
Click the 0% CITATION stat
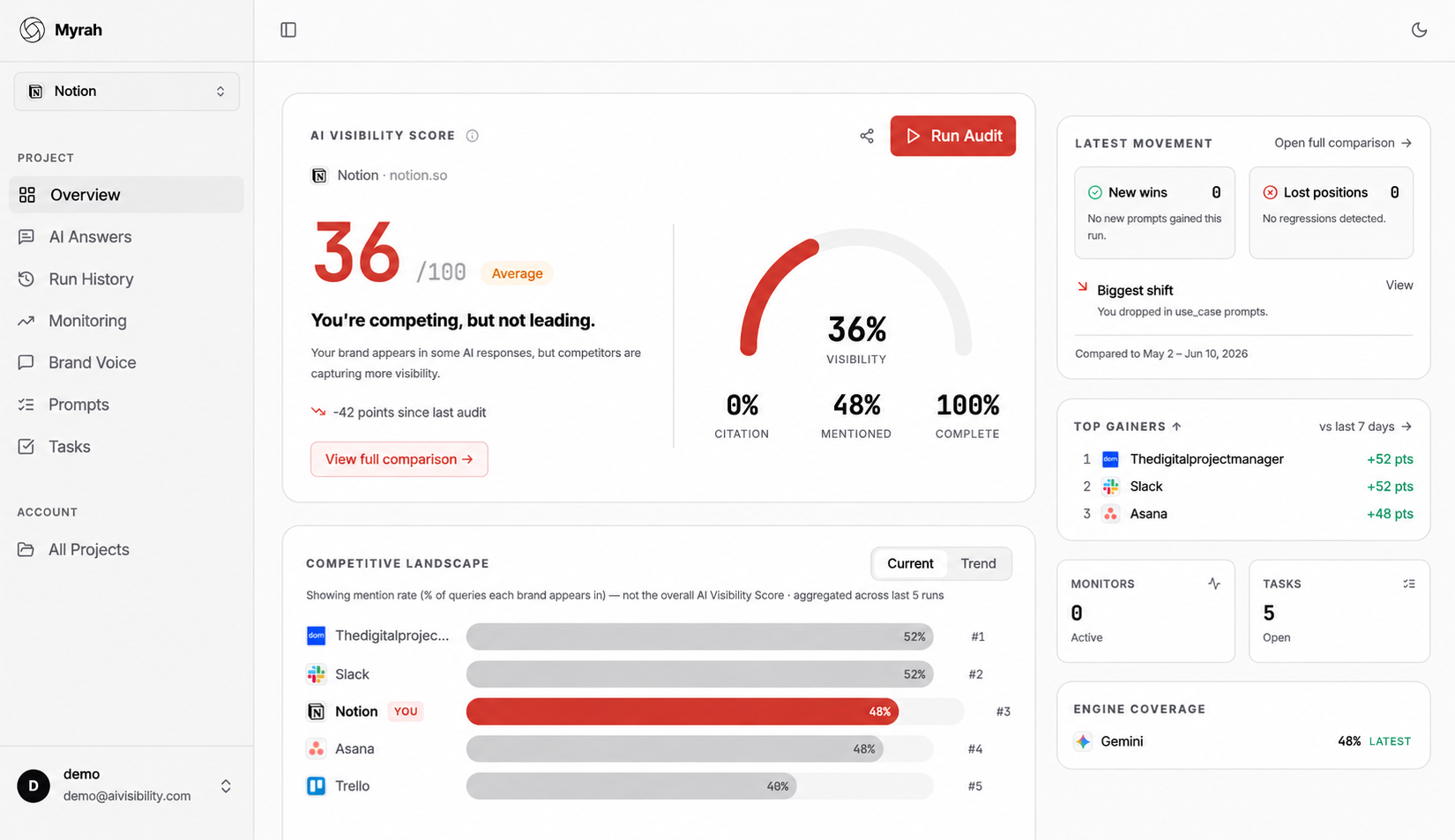coord(742,416)
